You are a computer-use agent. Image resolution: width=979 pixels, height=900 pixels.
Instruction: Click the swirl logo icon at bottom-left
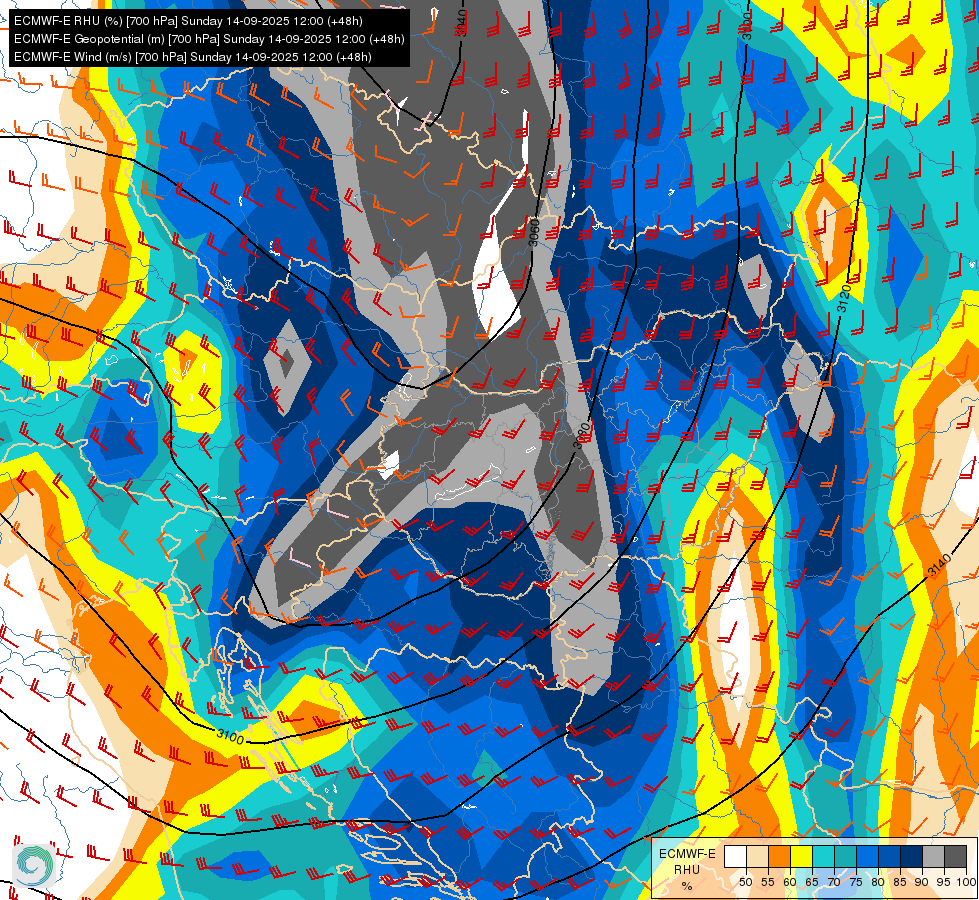click(34, 865)
